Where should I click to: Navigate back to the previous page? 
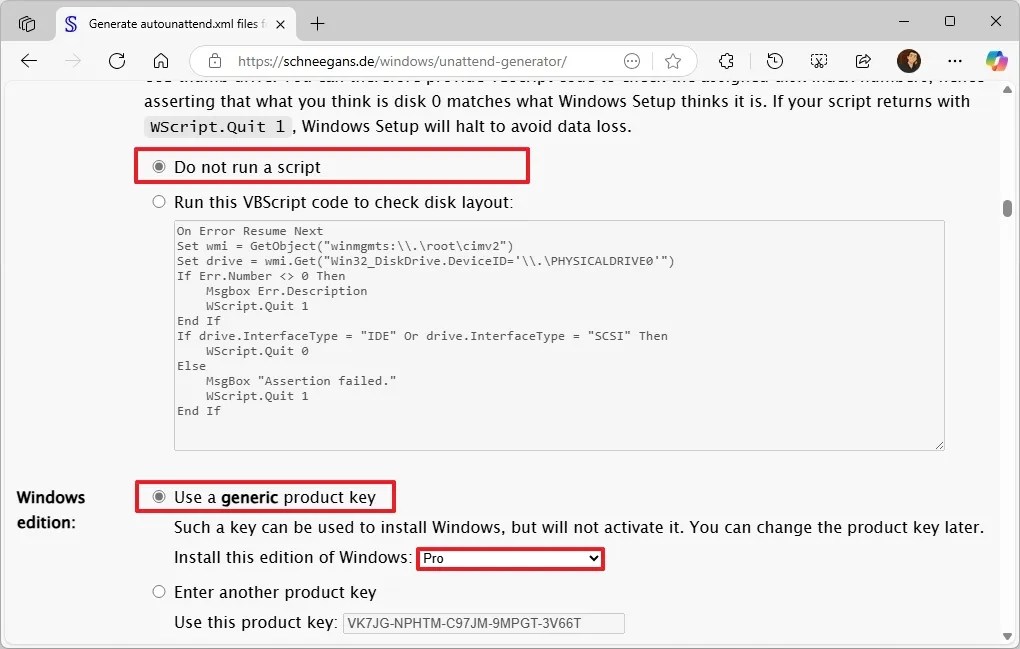tap(29, 61)
